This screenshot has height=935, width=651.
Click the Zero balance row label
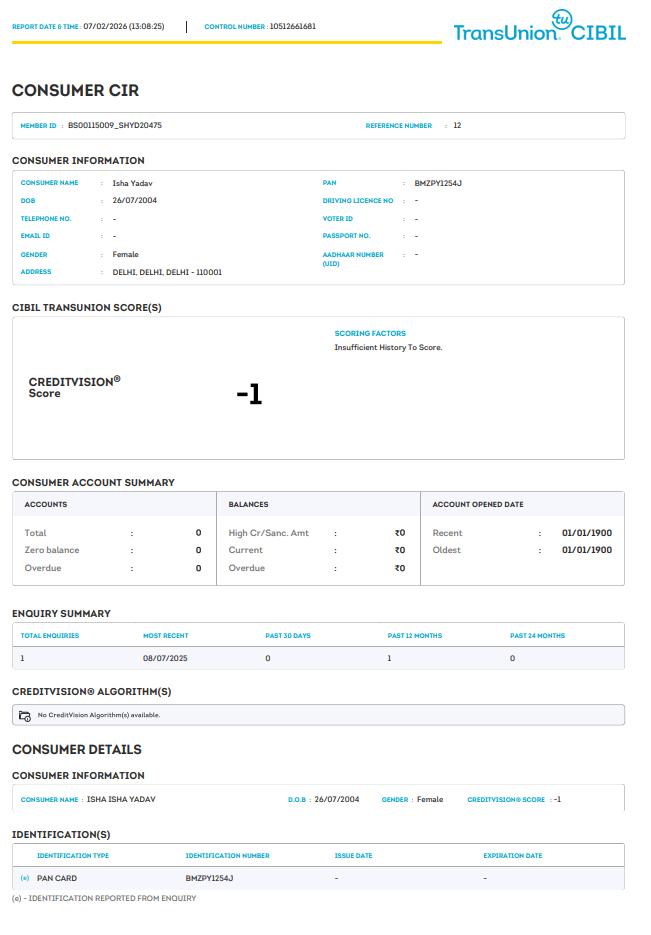click(52, 550)
